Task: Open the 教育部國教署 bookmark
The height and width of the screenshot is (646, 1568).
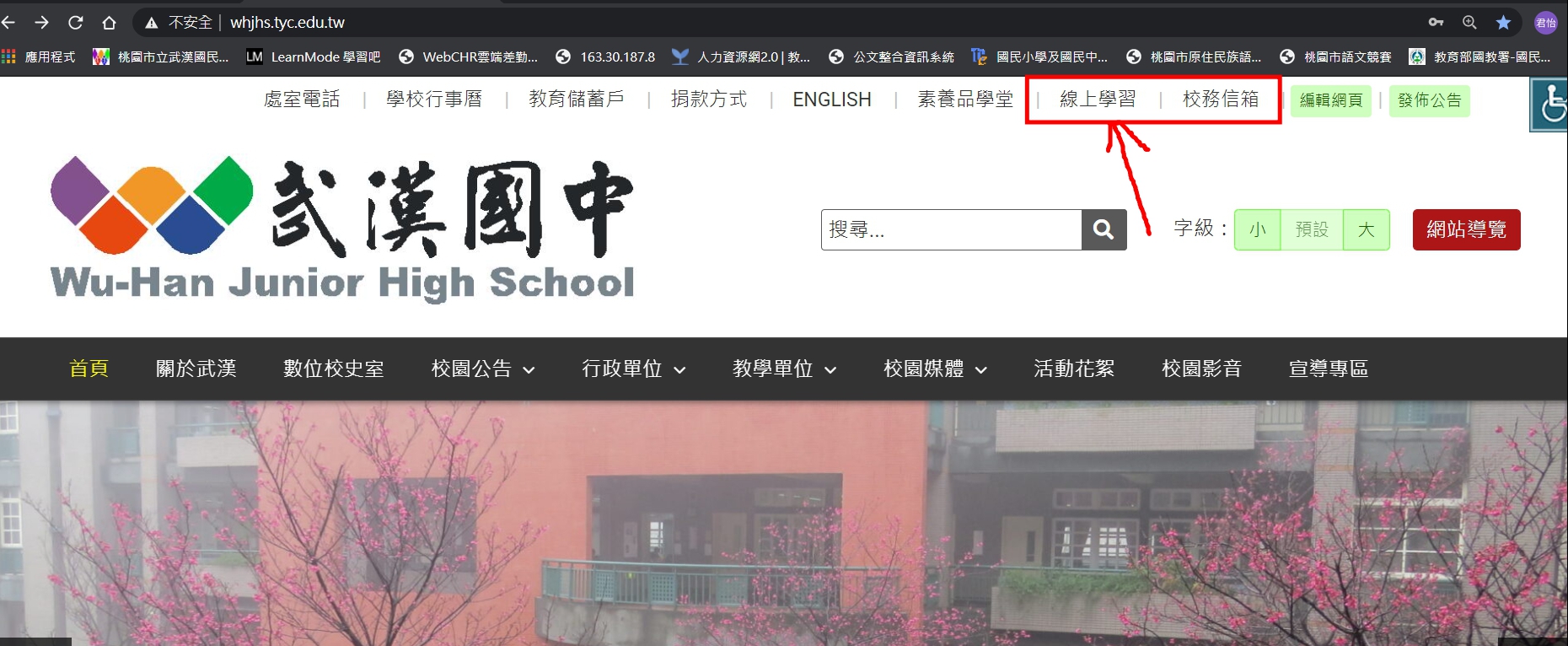Action: [1480, 57]
